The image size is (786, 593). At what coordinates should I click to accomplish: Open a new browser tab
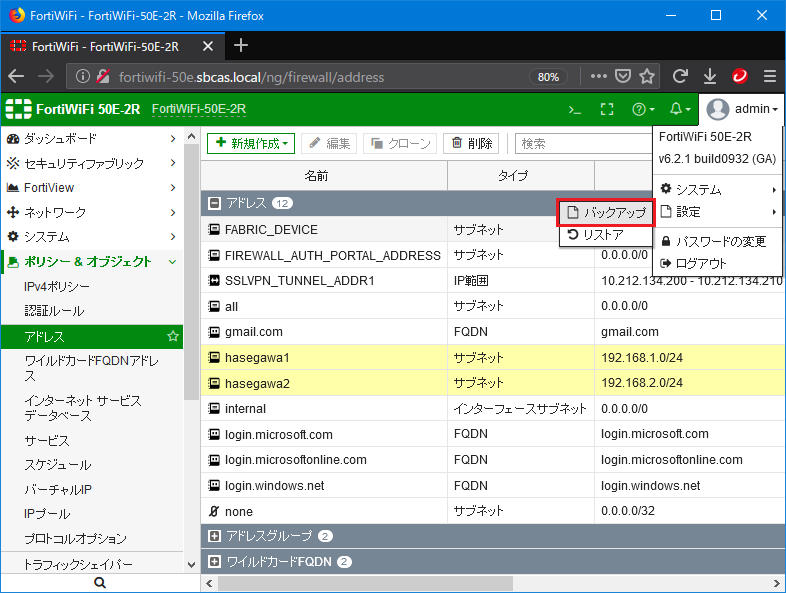(241, 46)
